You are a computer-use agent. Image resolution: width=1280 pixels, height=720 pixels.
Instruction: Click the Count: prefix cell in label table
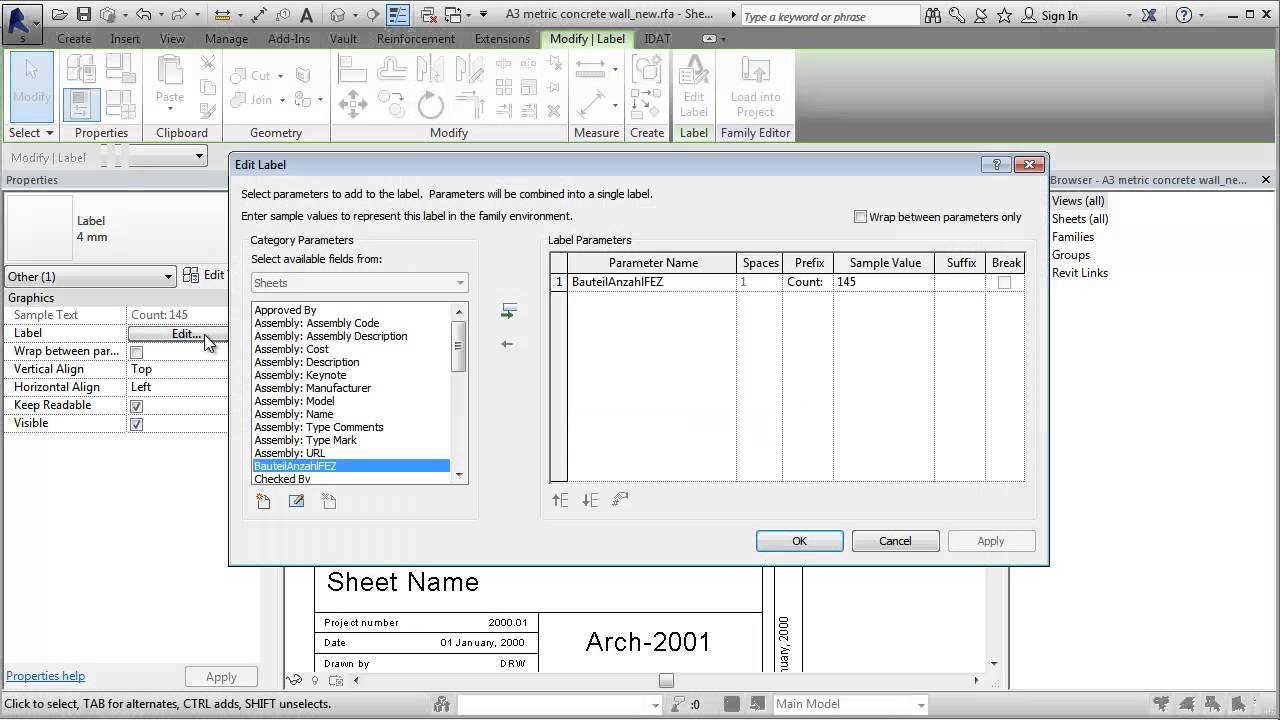pyautogui.click(x=808, y=282)
